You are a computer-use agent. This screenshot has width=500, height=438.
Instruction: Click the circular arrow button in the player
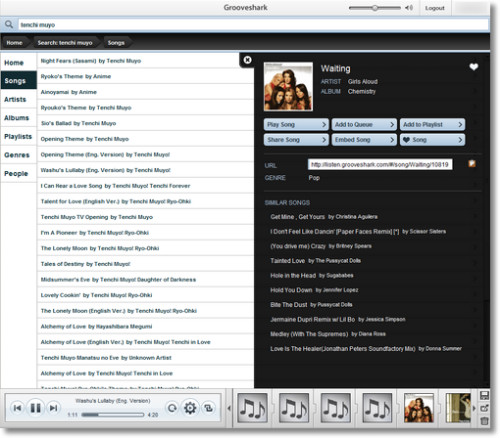click(172, 408)
